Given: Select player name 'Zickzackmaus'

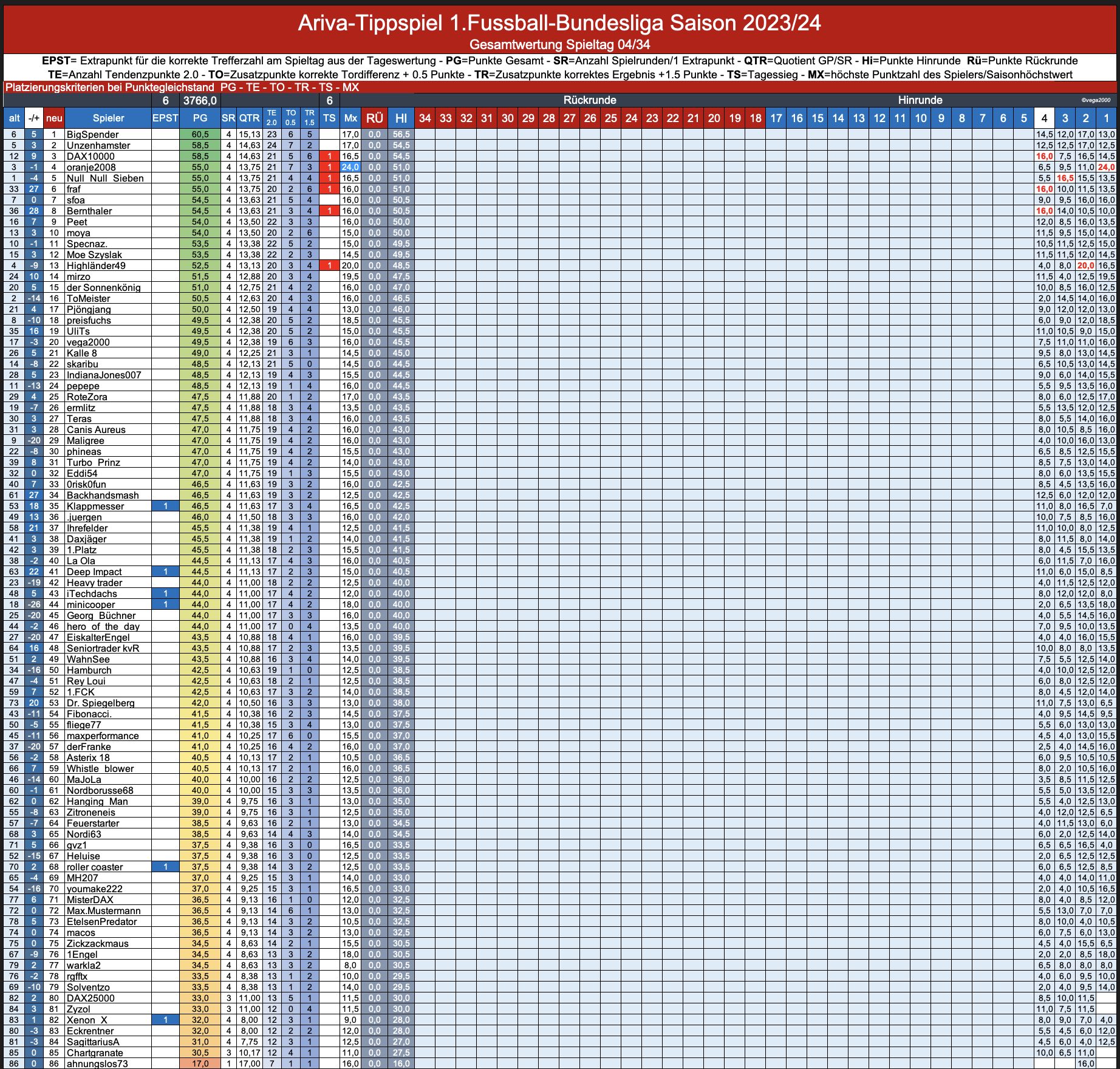Looking at the screenshot, I should [97, 943].
